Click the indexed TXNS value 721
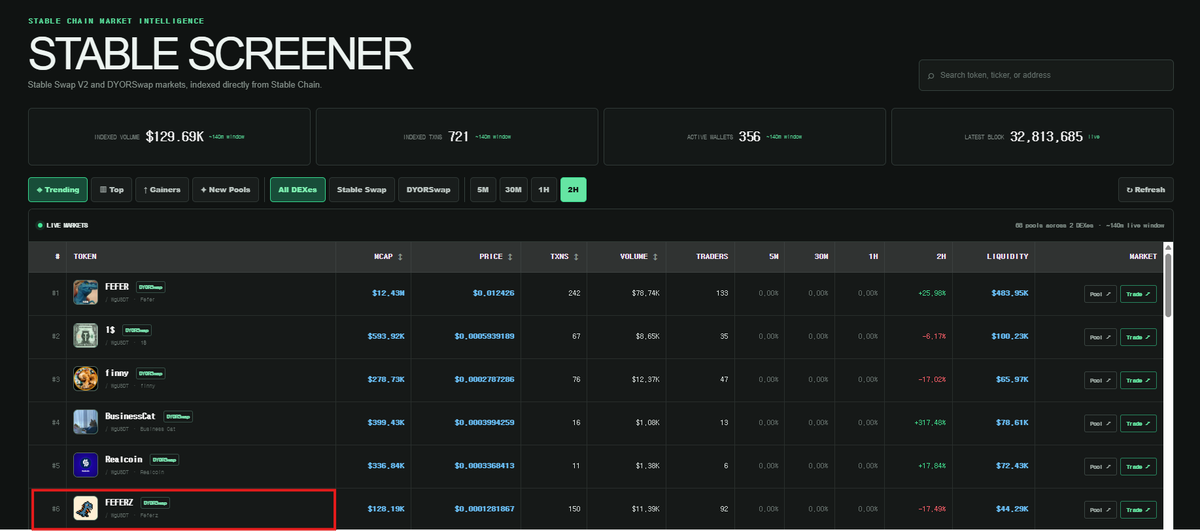Viewport: 1200px width, 531px height. [459, 137]
